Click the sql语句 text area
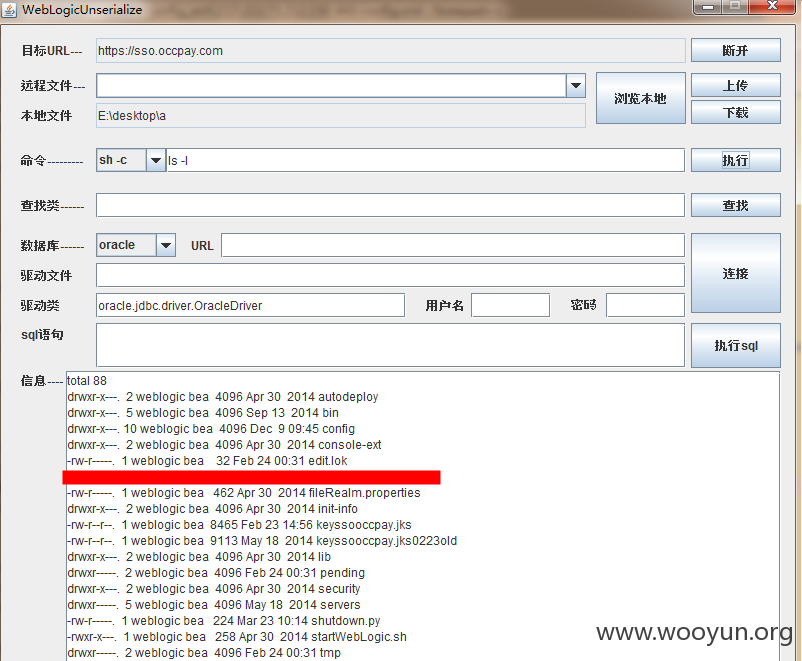 click(x=390, y=345)
